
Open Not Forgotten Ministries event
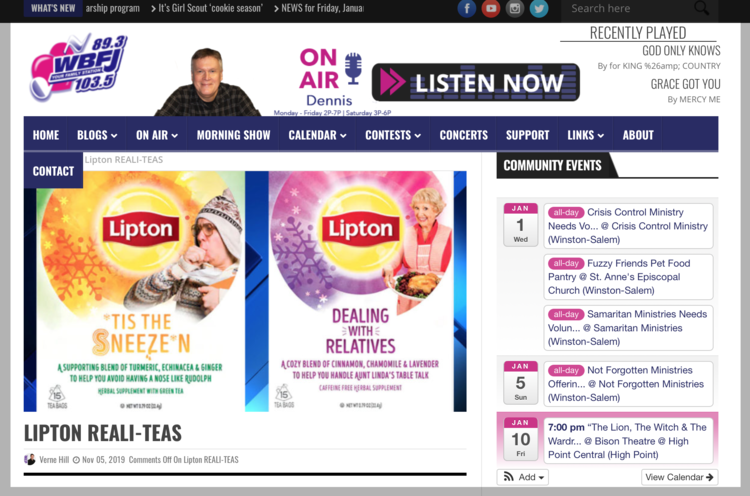coord(628,384)
